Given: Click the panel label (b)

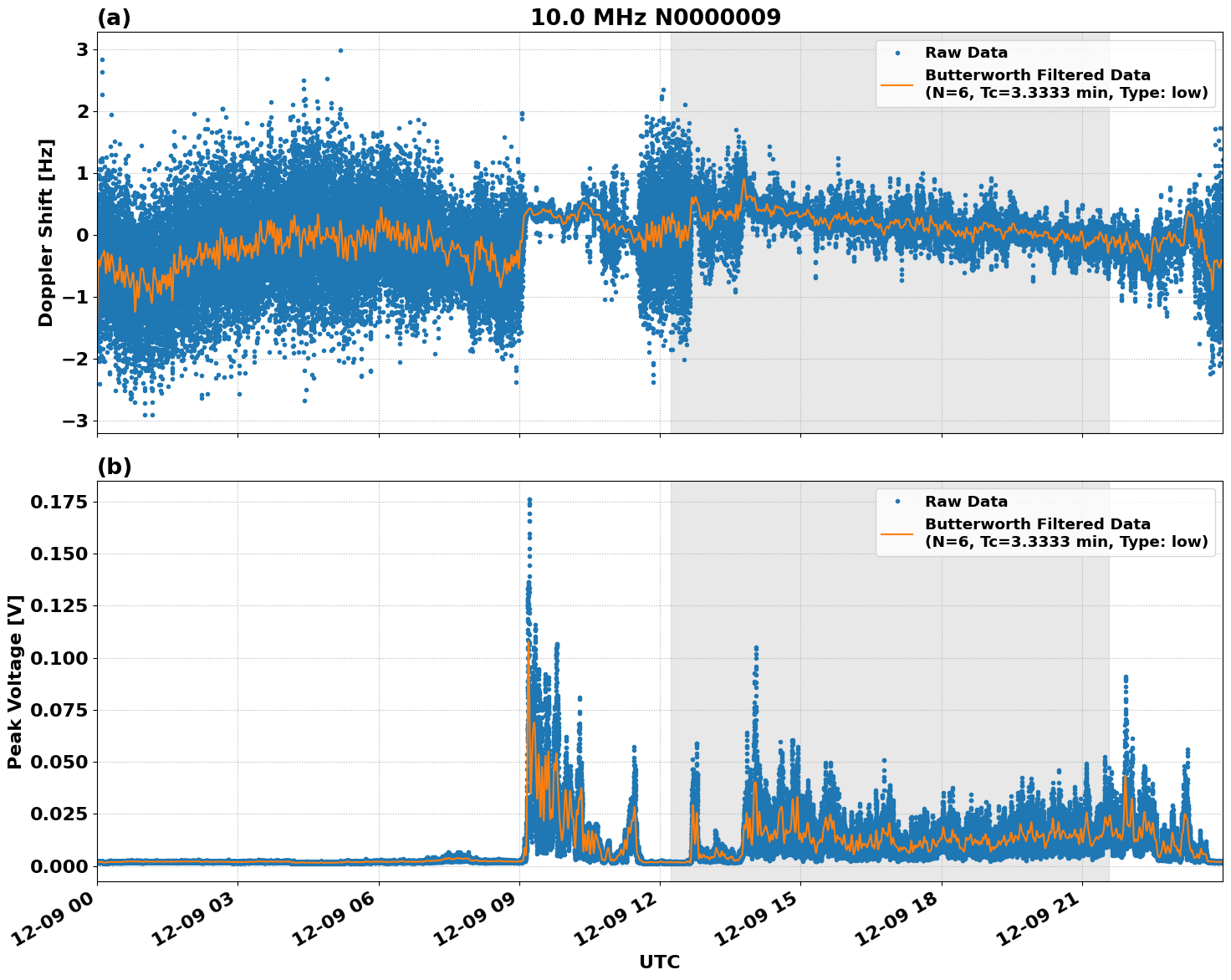Looking at the screenshot, I should pyautogui.click(x=113, y=465).
